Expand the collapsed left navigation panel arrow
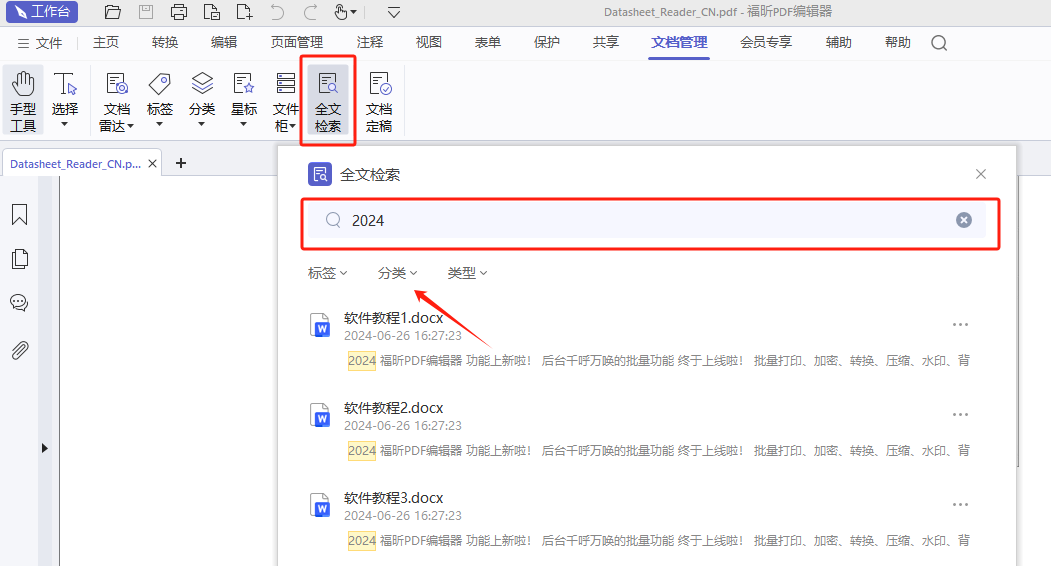This screenshot has height=566, width=1051. (44, 449)
